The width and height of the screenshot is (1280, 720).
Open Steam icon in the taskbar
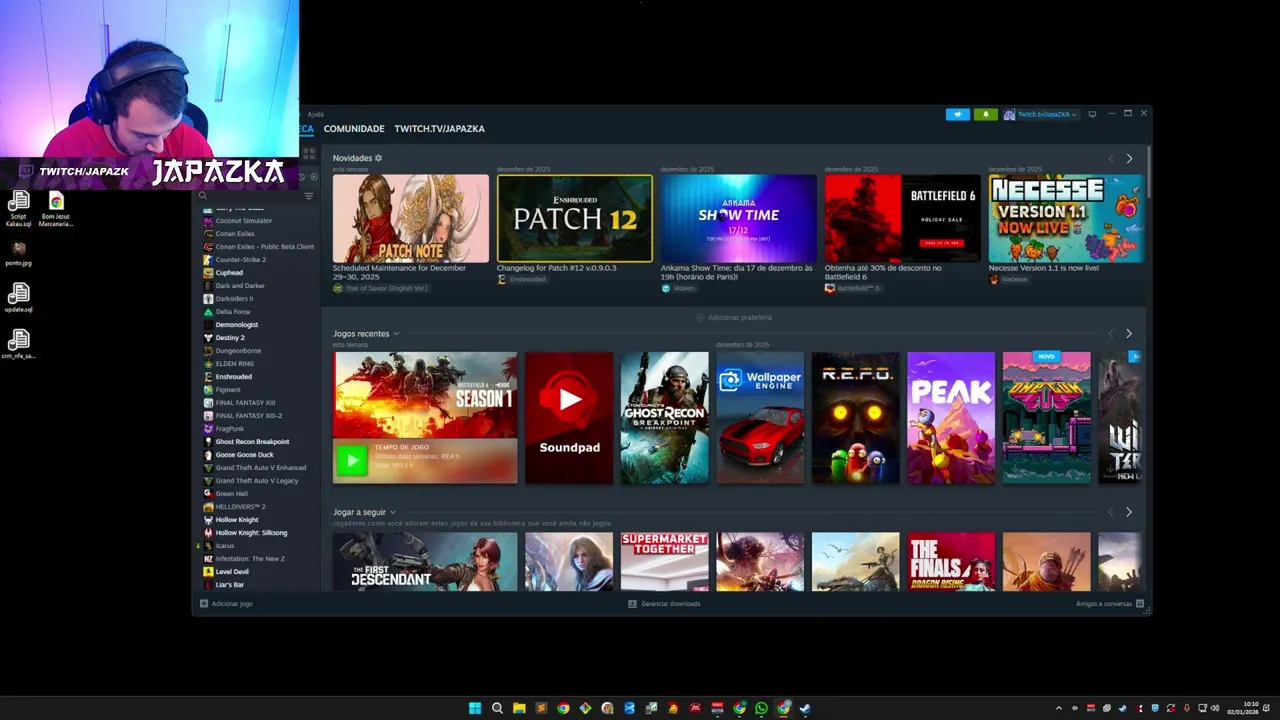pos(805,708)
